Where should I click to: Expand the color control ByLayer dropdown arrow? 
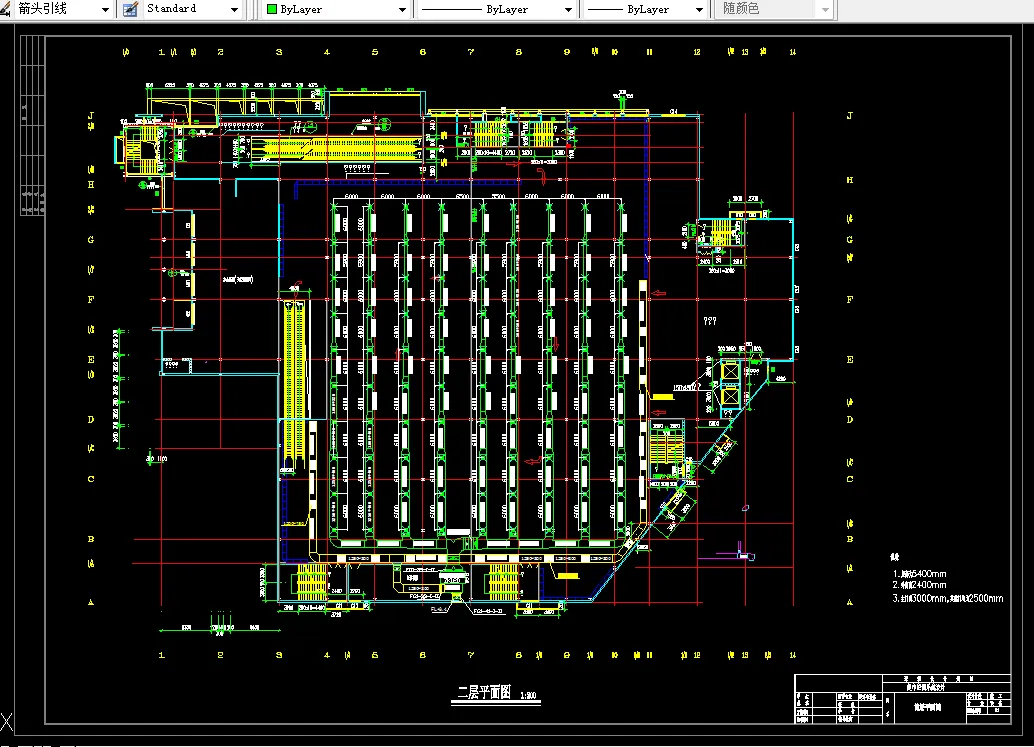[402, 10]
